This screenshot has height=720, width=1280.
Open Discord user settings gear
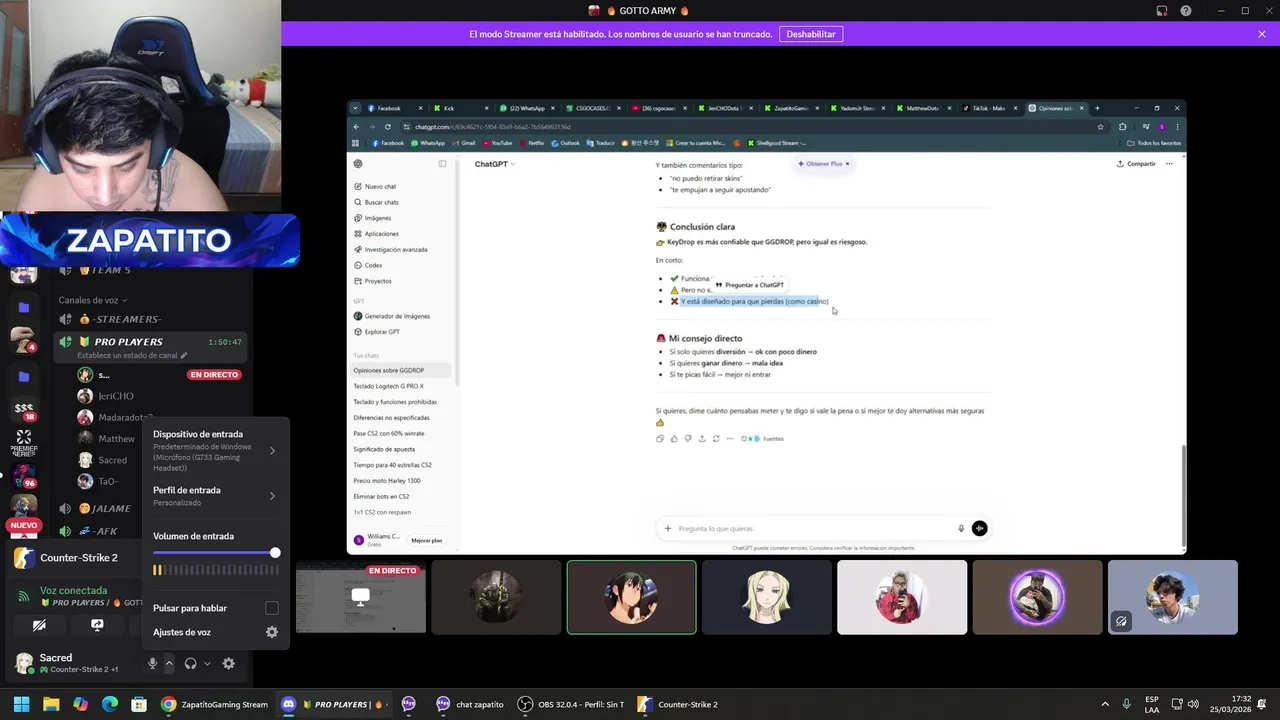coord(229,663)
